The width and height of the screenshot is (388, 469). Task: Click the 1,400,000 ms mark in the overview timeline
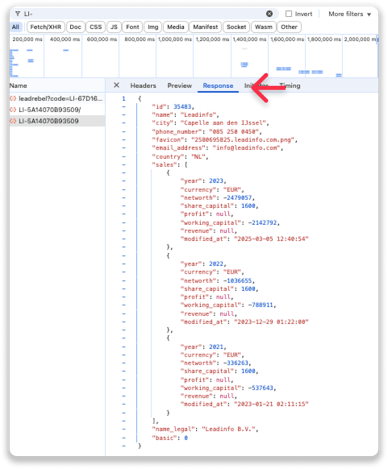(x=250, y=39)
